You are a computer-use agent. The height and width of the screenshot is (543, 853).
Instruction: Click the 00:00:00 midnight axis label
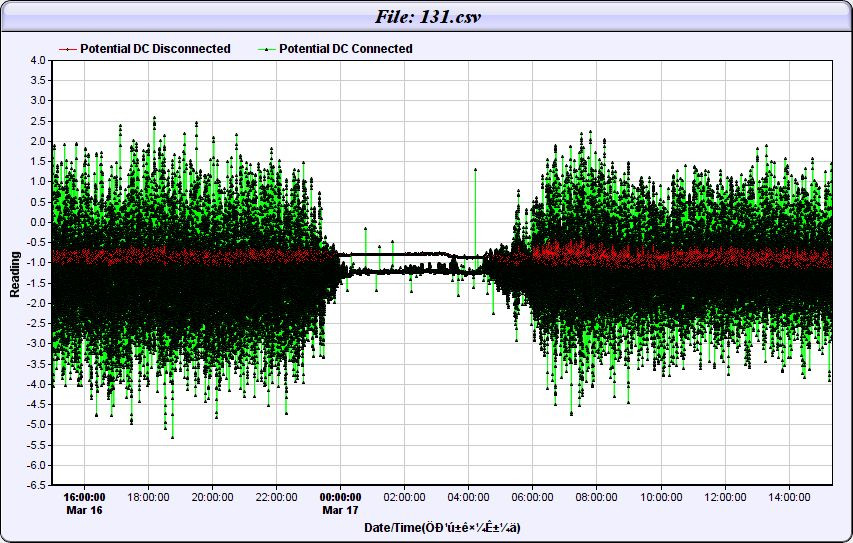click(x=340, y=496)
